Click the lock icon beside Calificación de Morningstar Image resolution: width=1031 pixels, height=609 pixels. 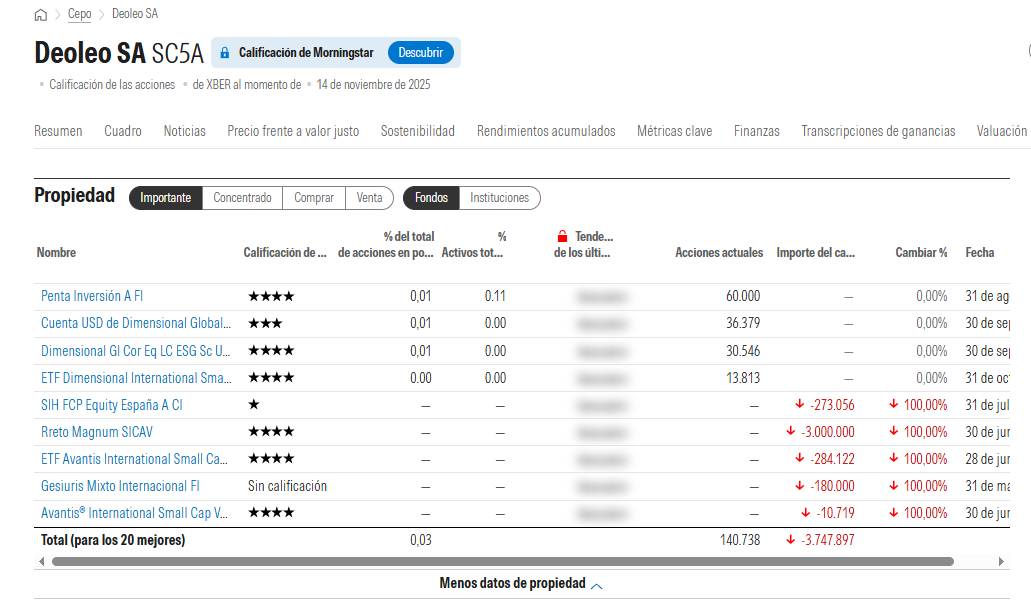pyautogui.click(x=225, y=53)
